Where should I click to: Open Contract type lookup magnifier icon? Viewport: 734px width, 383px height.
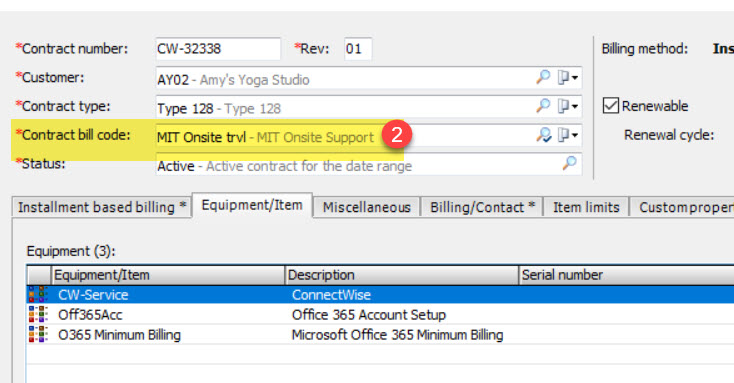coord(543,106)
